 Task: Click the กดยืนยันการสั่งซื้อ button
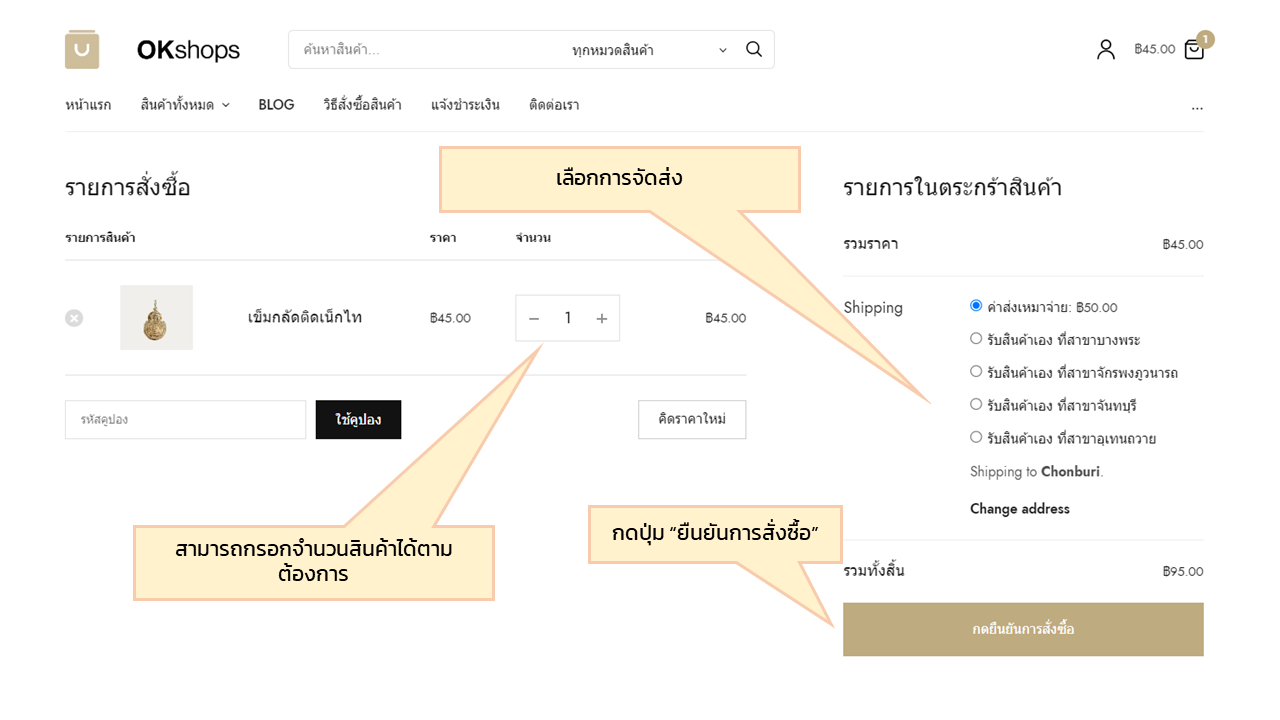[1023, 629]
